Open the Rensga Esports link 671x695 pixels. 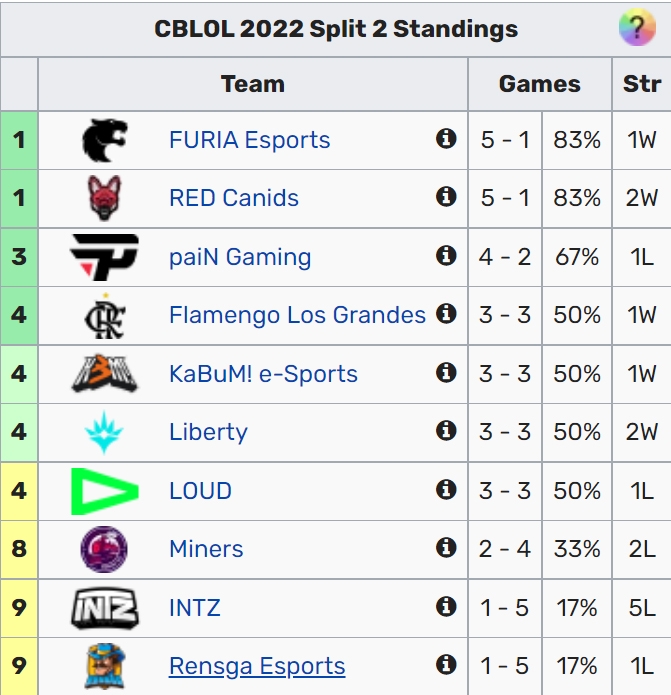click(257, 666)
